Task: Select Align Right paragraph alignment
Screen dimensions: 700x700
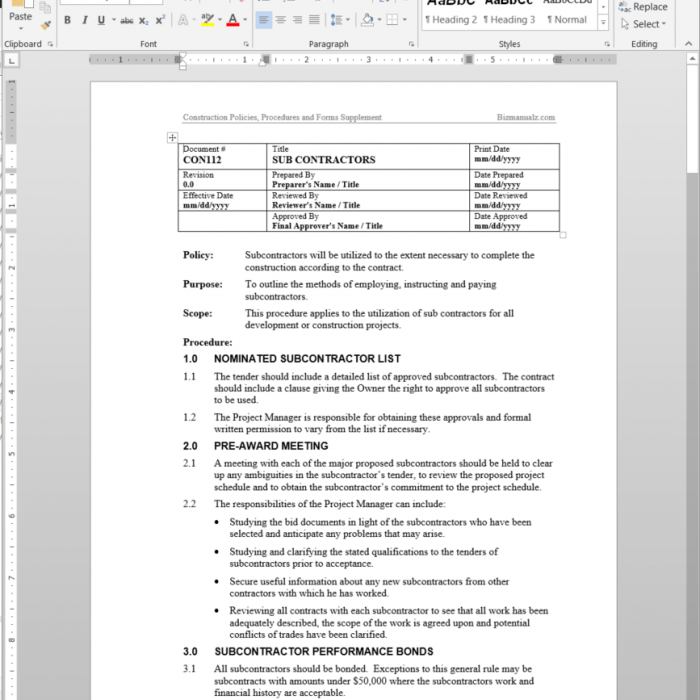Action: [x=297, y=20]
